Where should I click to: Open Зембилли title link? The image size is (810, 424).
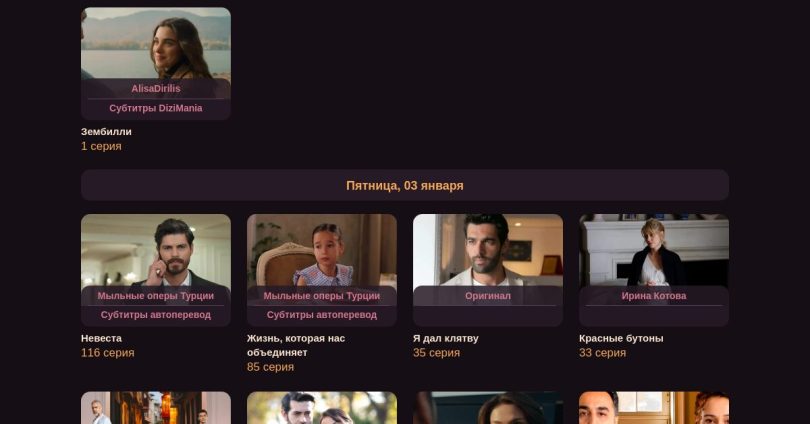click(x=106, y=132)
